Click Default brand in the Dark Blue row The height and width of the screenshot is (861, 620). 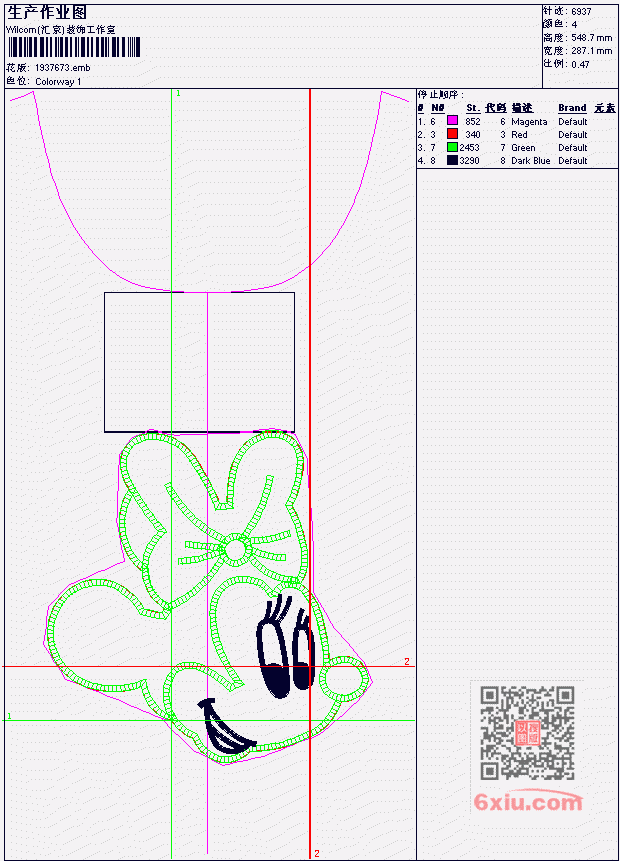(573, 161)
